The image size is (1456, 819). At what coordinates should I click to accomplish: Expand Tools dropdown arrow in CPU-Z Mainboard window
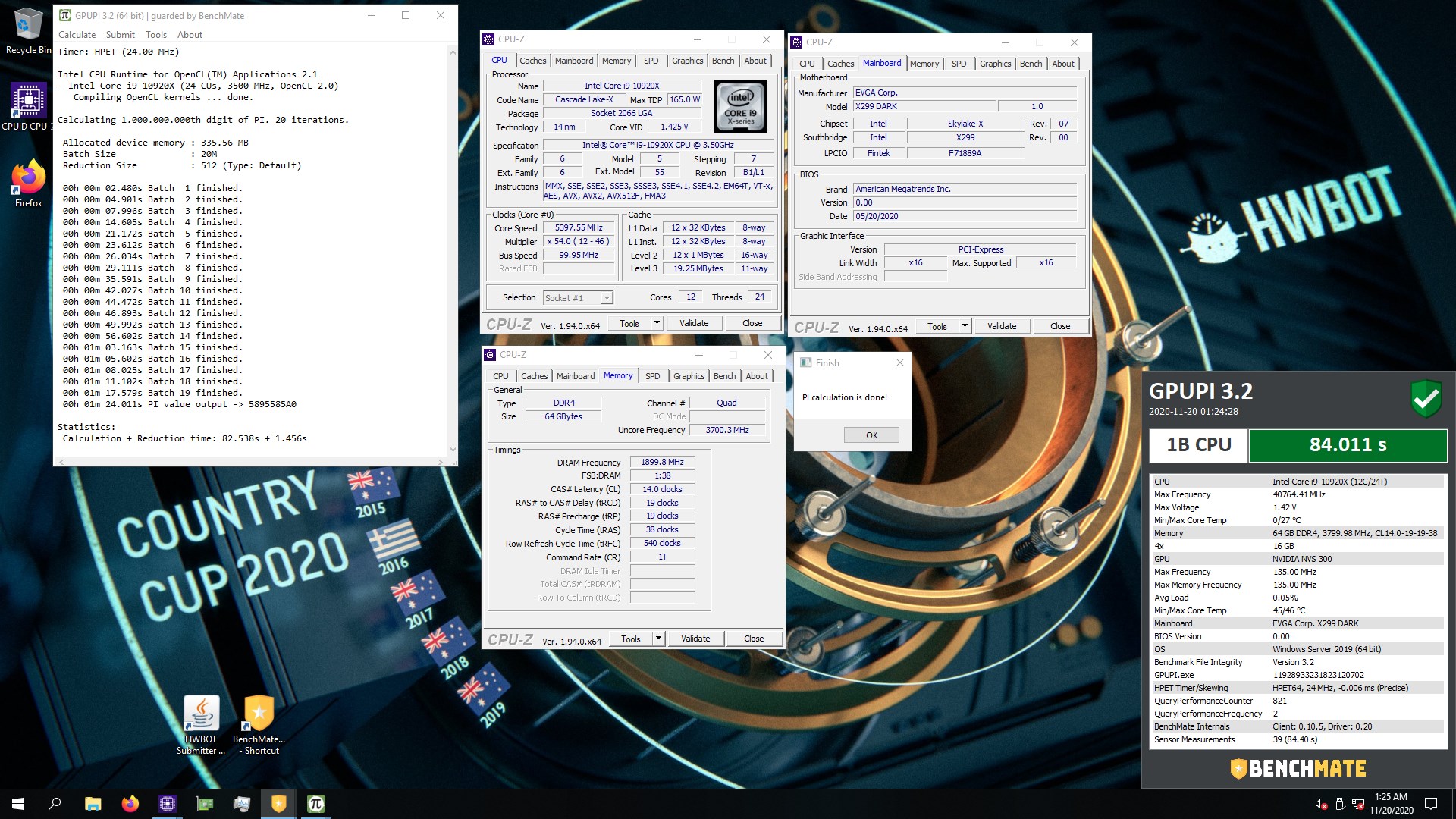click(x=965, y=326)
